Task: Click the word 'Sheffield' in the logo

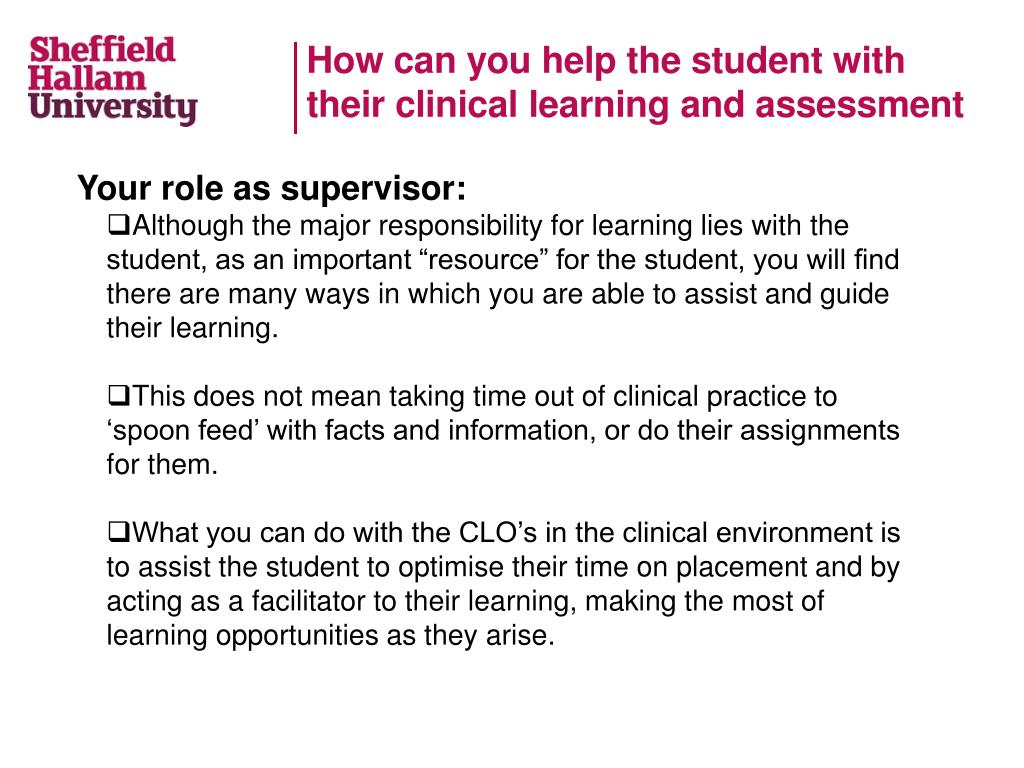Action: point(103,50)
